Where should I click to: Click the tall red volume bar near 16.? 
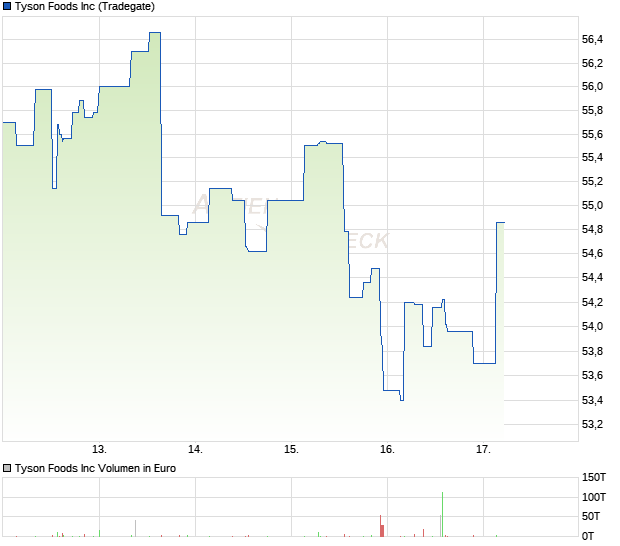click(380, 526)
